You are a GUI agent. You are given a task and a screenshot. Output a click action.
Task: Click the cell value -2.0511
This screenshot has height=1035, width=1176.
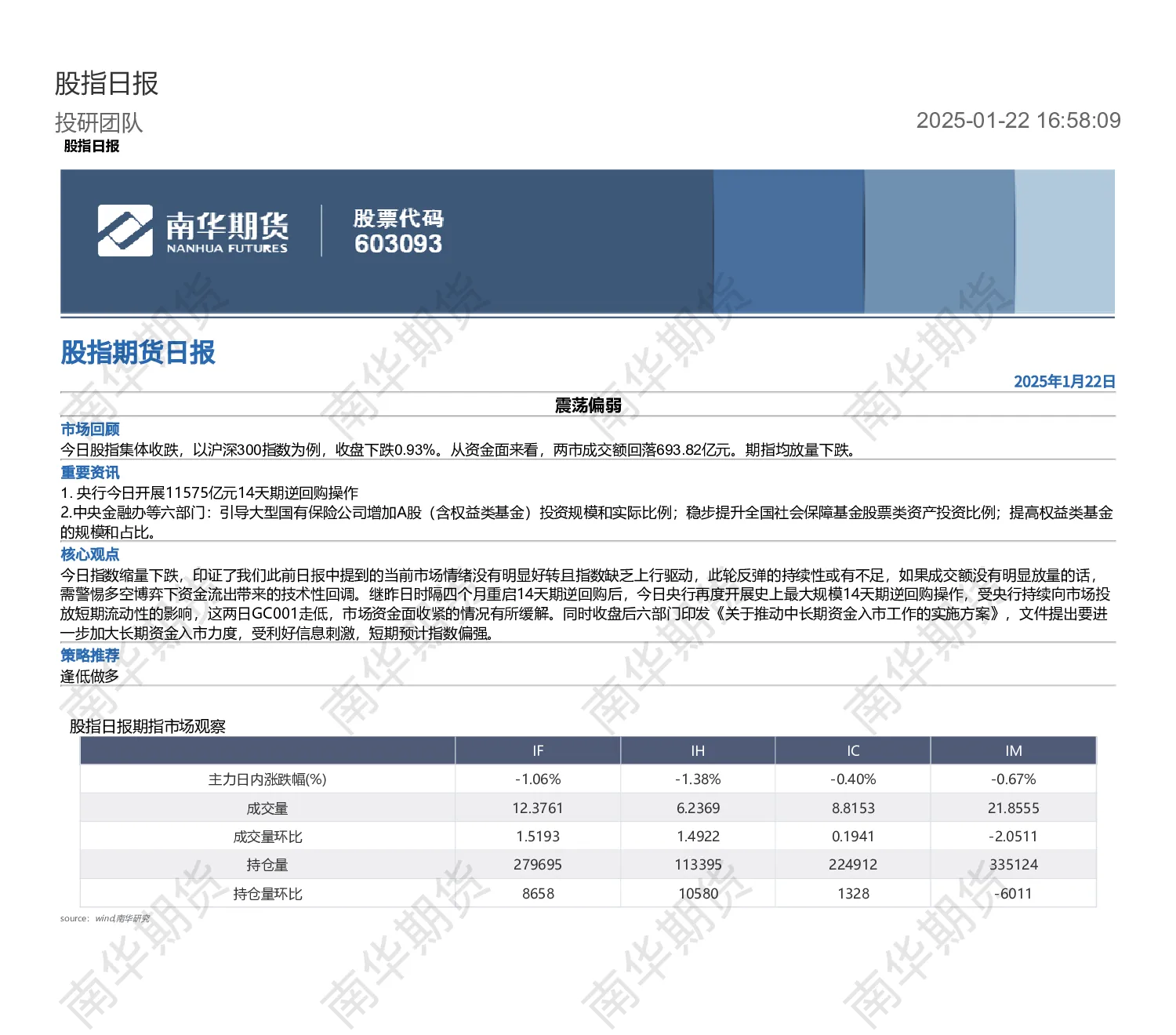coord(1014,837)
